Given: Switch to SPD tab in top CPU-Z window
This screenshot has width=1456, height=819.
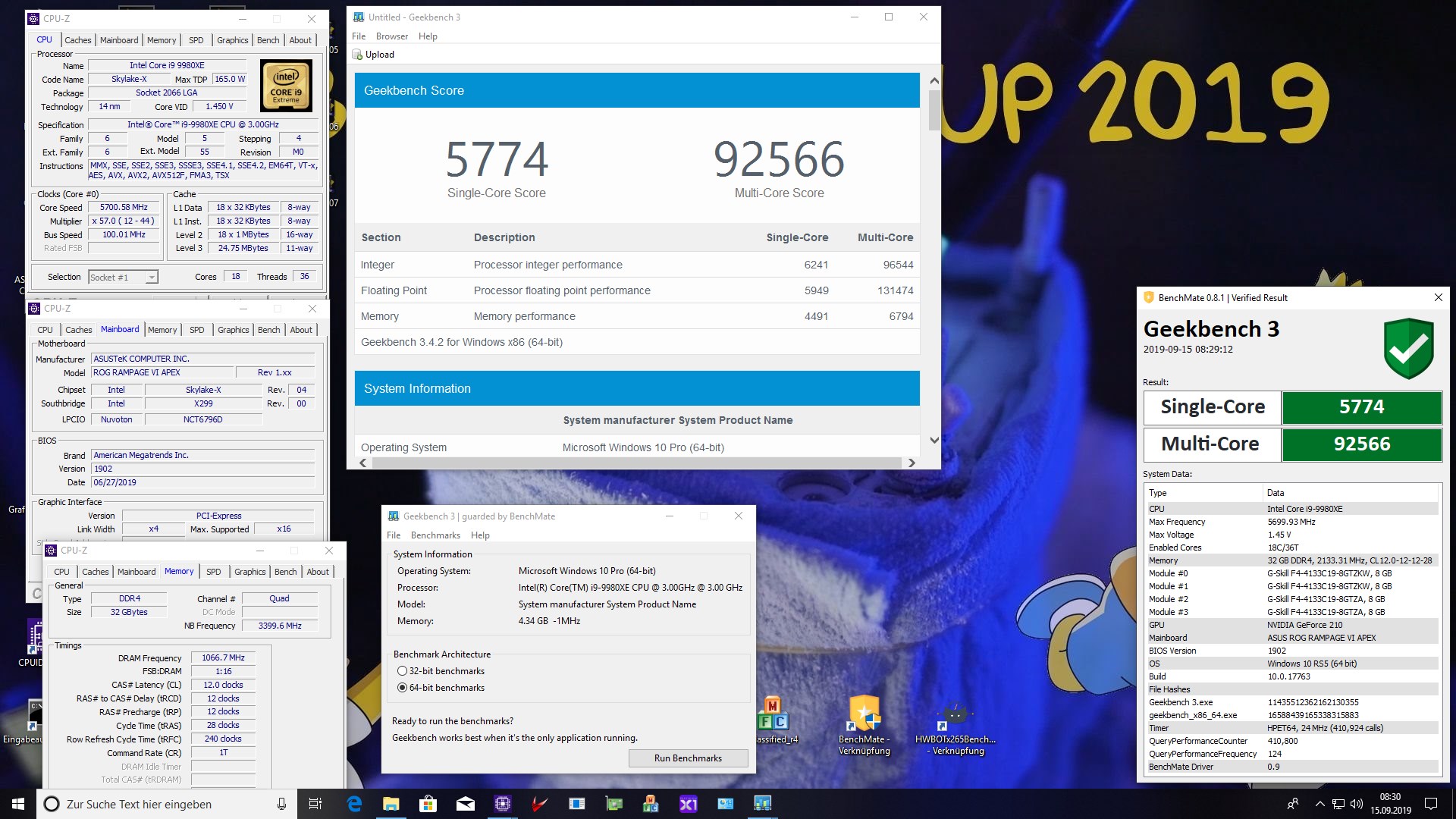Looking at the screenshot, I should point(196,40).
